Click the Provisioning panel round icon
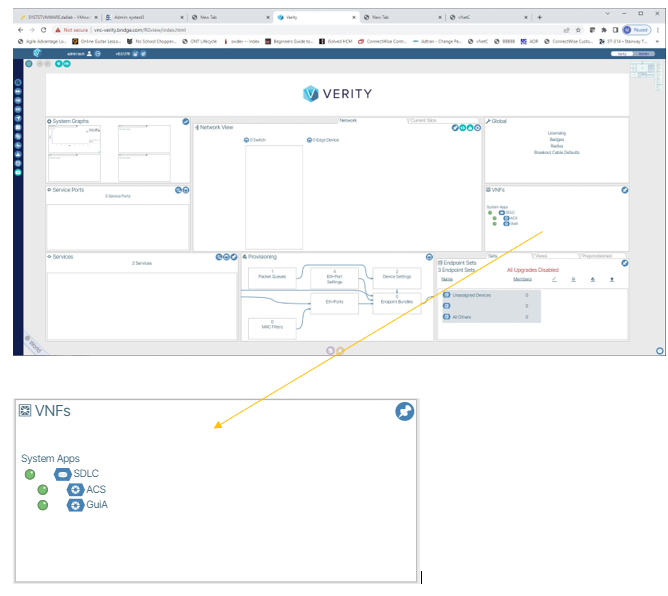This screenshot has width=668, height=596. 429,257
